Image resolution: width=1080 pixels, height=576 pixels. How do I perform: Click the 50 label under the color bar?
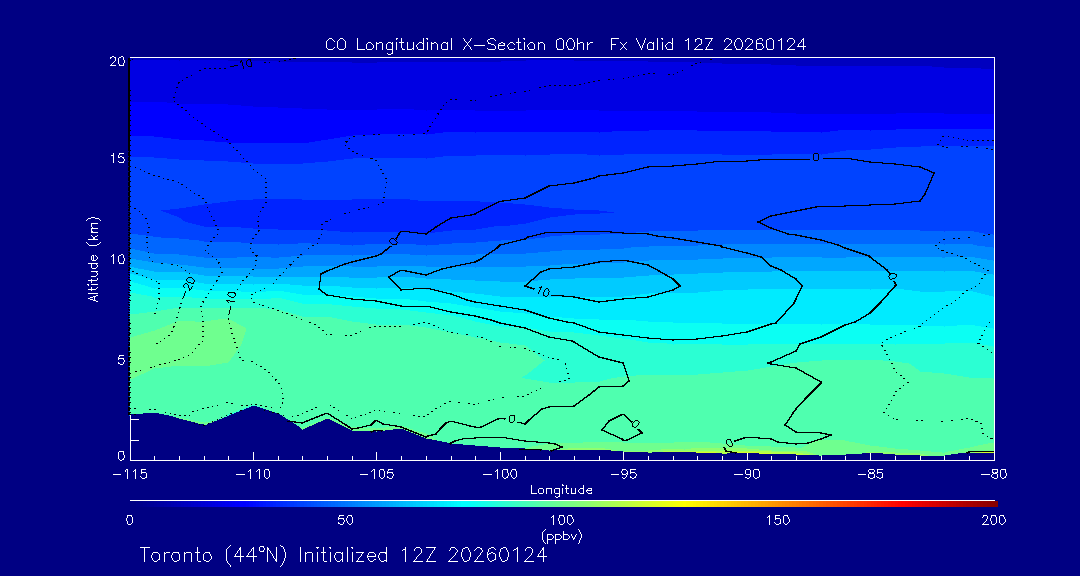click(345, 520)
